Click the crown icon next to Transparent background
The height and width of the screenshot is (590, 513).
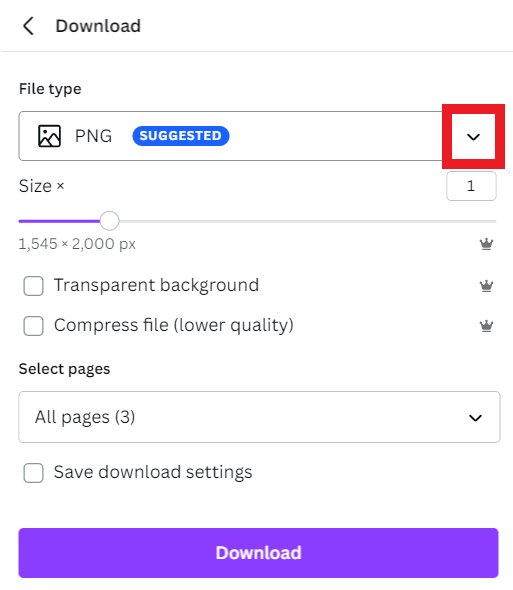pyautogui.click(x=486, y=286)
